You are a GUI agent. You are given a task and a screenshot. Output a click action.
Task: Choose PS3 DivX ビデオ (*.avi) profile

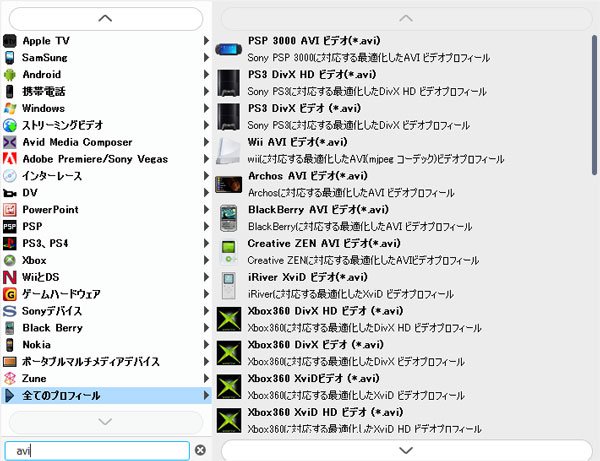[x=402, y=117]
